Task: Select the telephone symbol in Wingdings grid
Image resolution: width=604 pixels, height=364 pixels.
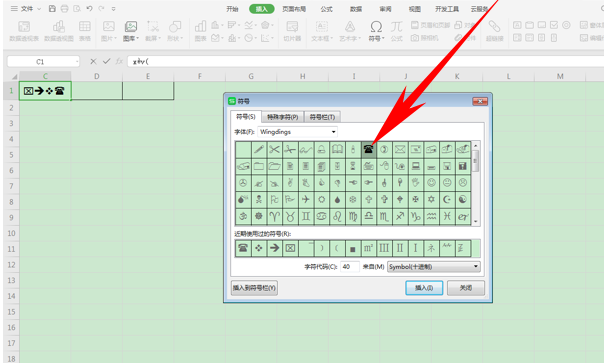Action: point(368,149)
